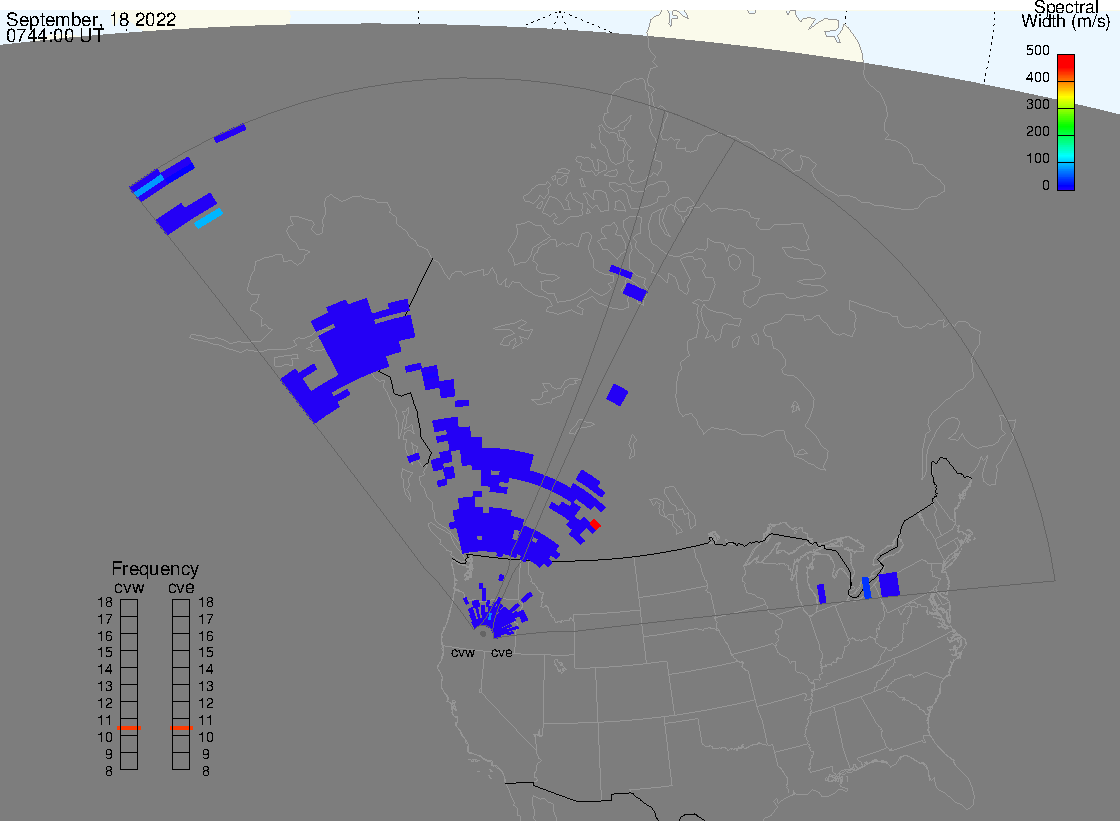Click the red marker on the cve frequency bar
This screenshot has height=821, width=1120.
(x=181, y=728)
